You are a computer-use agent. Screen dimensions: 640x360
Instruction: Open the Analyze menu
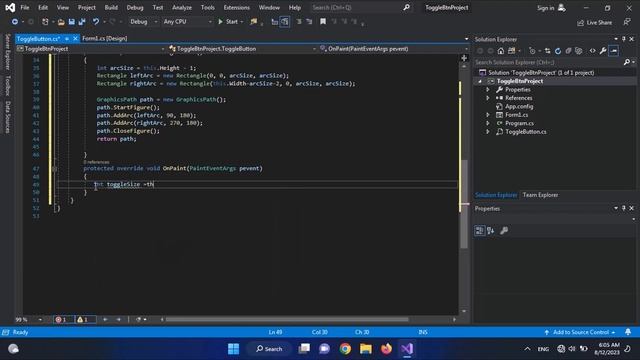182,7
